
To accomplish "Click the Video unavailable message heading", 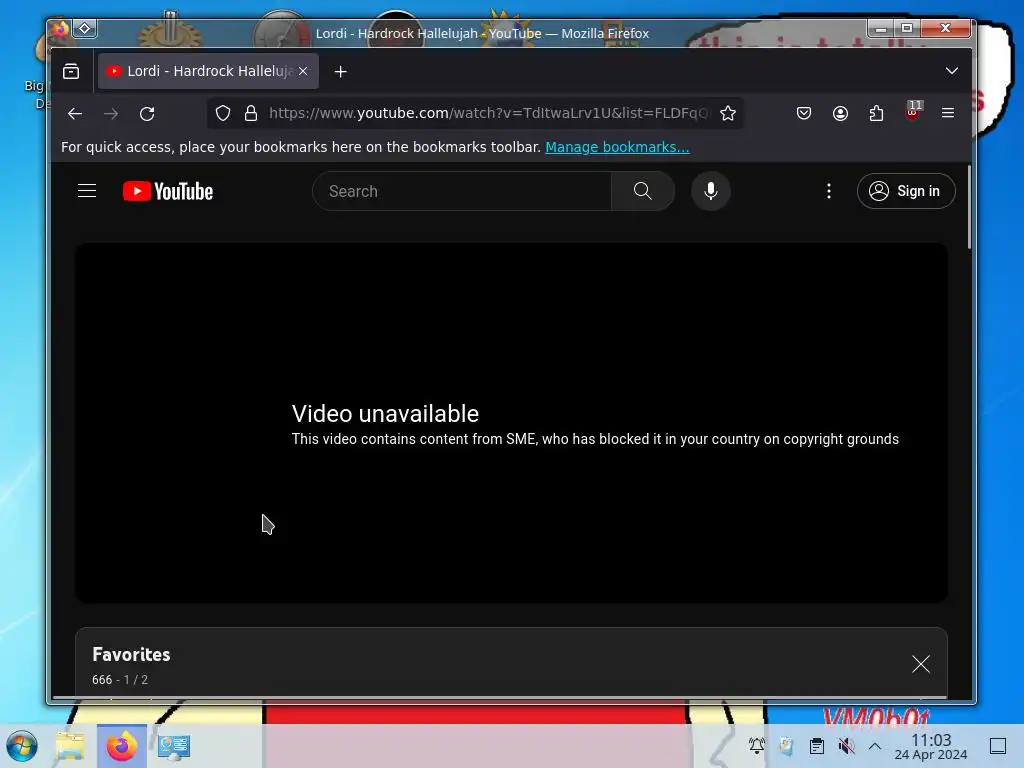I will click(x=385, y=413).
